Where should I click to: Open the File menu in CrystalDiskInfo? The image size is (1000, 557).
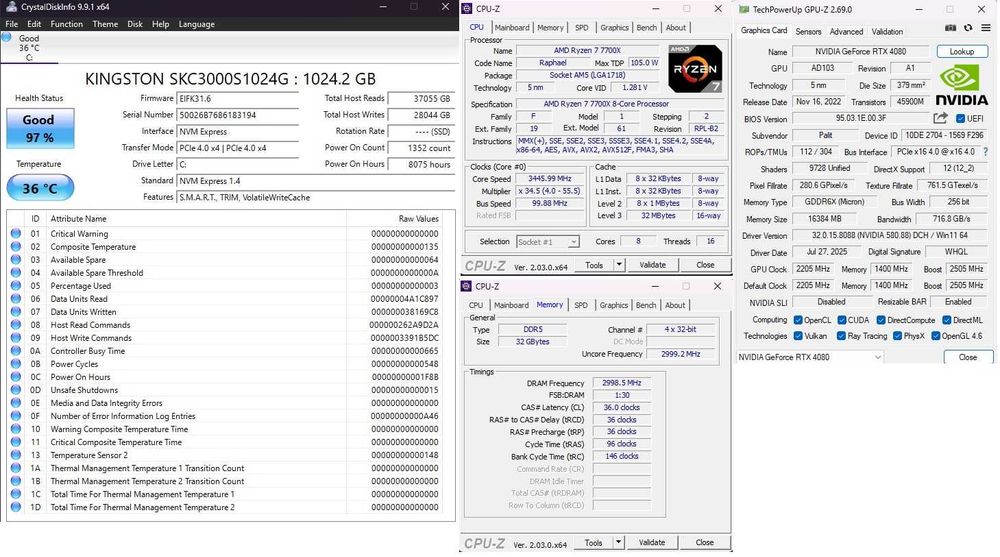click(11, 24)
